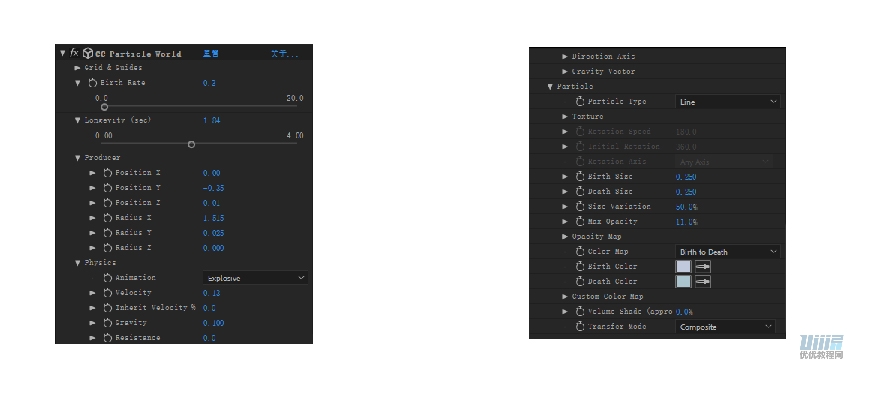The image size is (870, 394).
Task: Click the Death Color eyedropper icon
Action: pyautogui.click(x=702, y=282)
